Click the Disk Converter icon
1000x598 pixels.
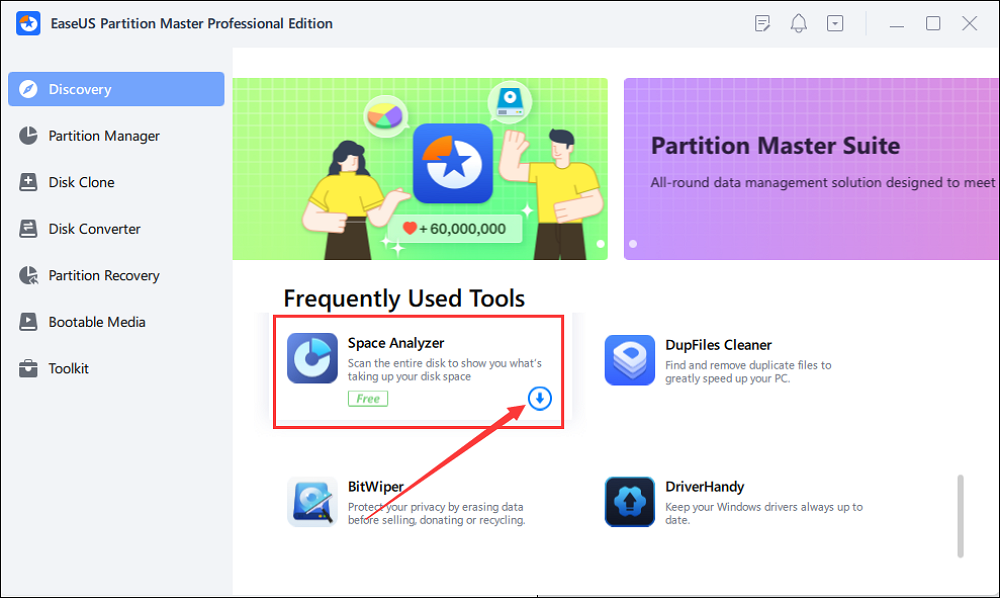[x=28, y=229]
